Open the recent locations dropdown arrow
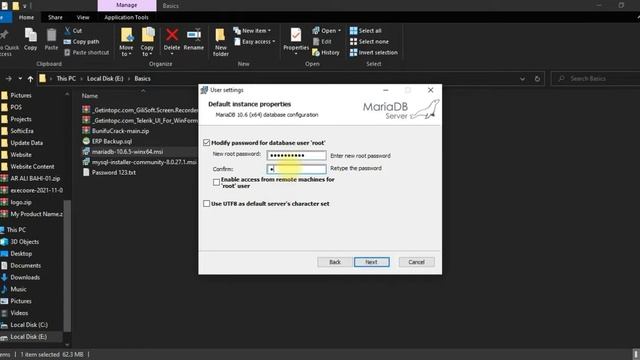The width and height of the screenshot is (640, 360). 20,79
